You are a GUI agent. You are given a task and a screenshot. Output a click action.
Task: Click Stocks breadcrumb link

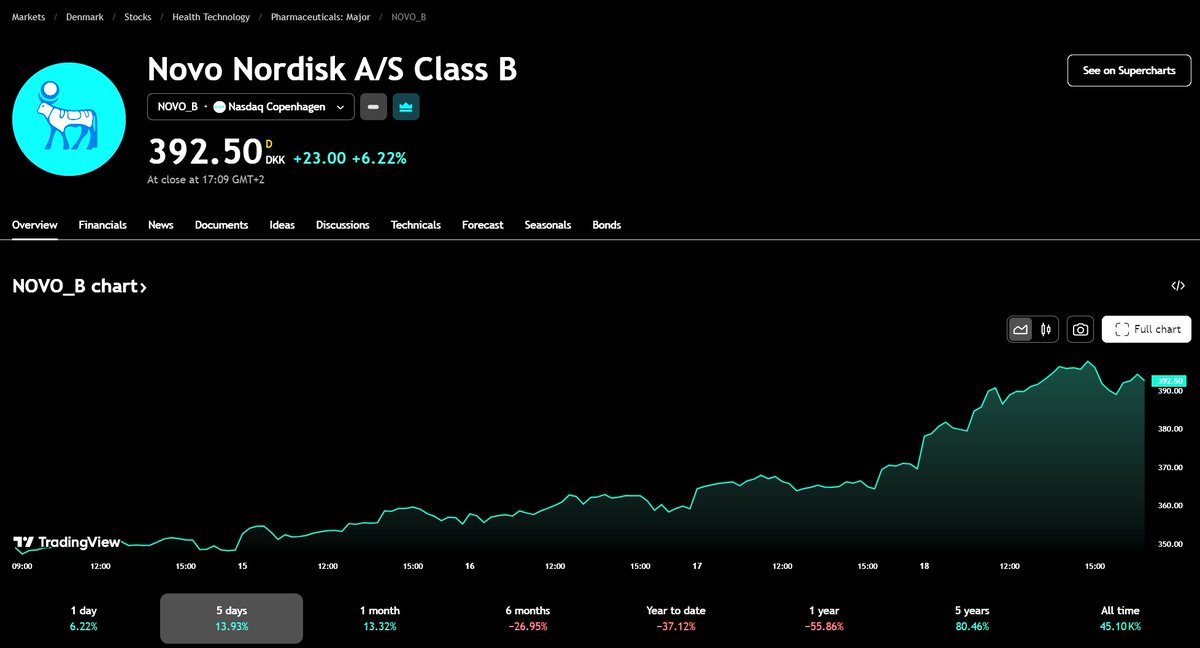click(138, 17)
